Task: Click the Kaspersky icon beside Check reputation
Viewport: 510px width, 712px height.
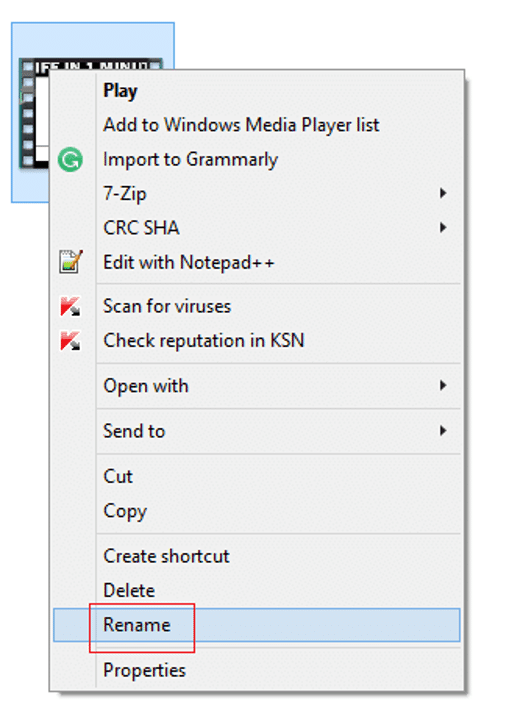Action: coord(70,341)
